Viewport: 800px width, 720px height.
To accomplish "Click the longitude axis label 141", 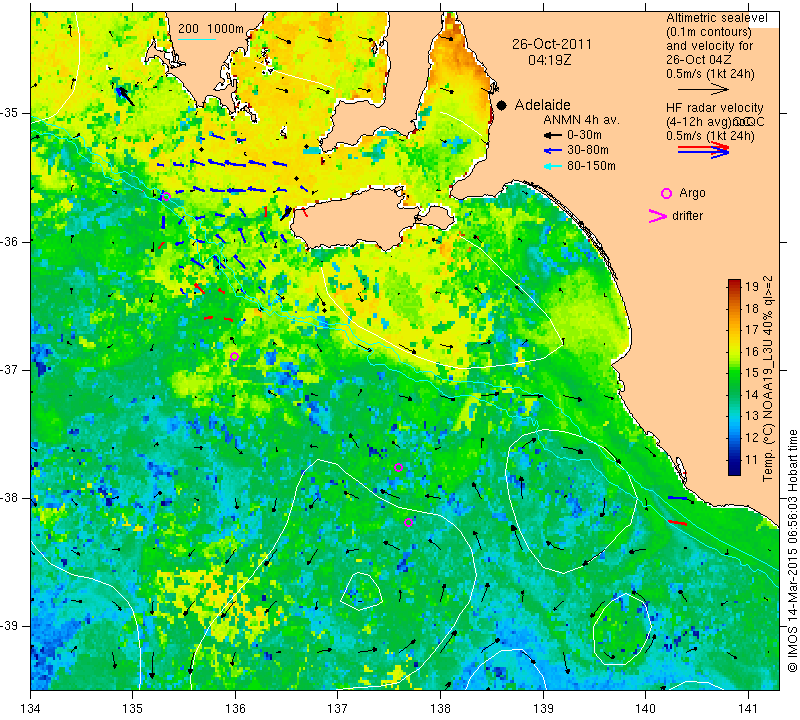I will tap(748, 709).
